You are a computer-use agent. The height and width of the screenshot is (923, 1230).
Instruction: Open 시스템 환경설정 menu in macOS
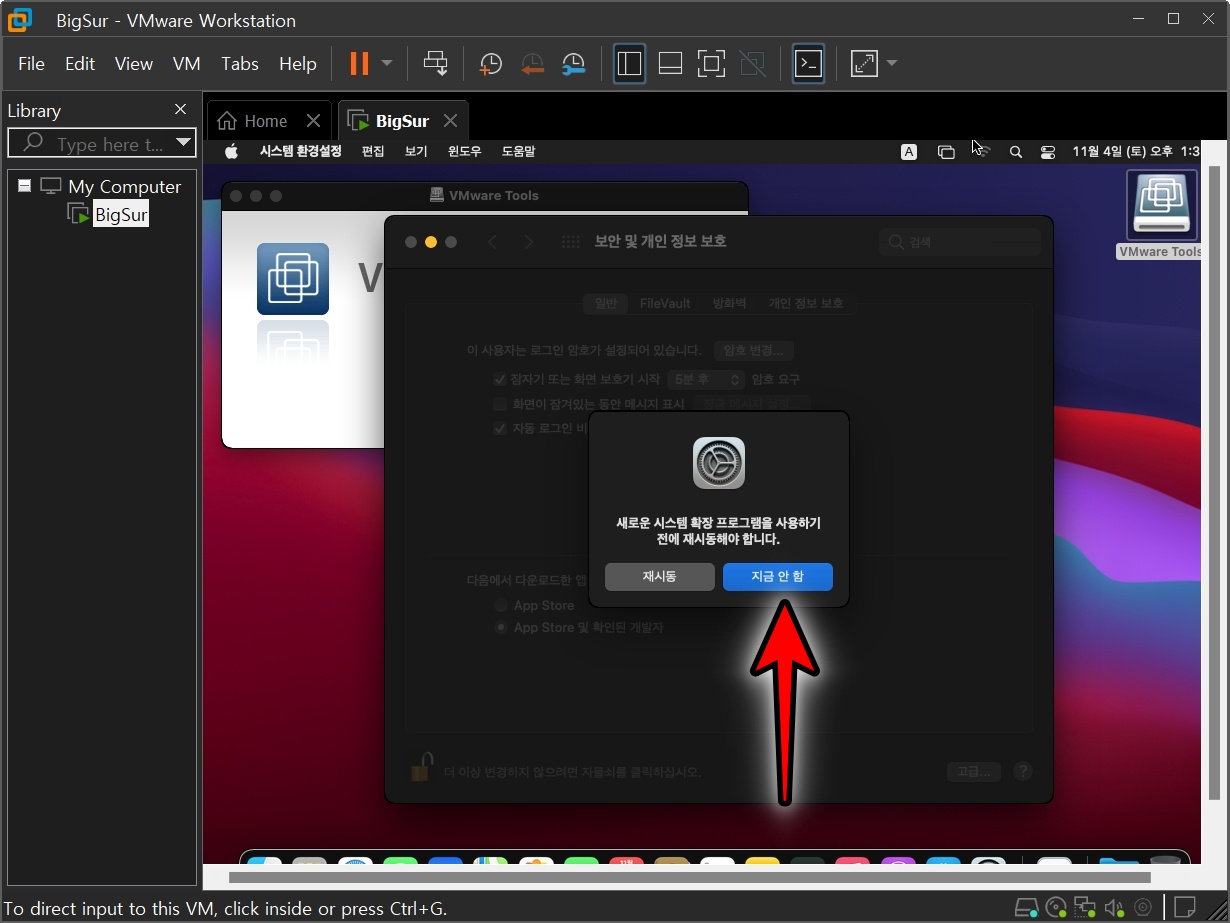point(300,151)
